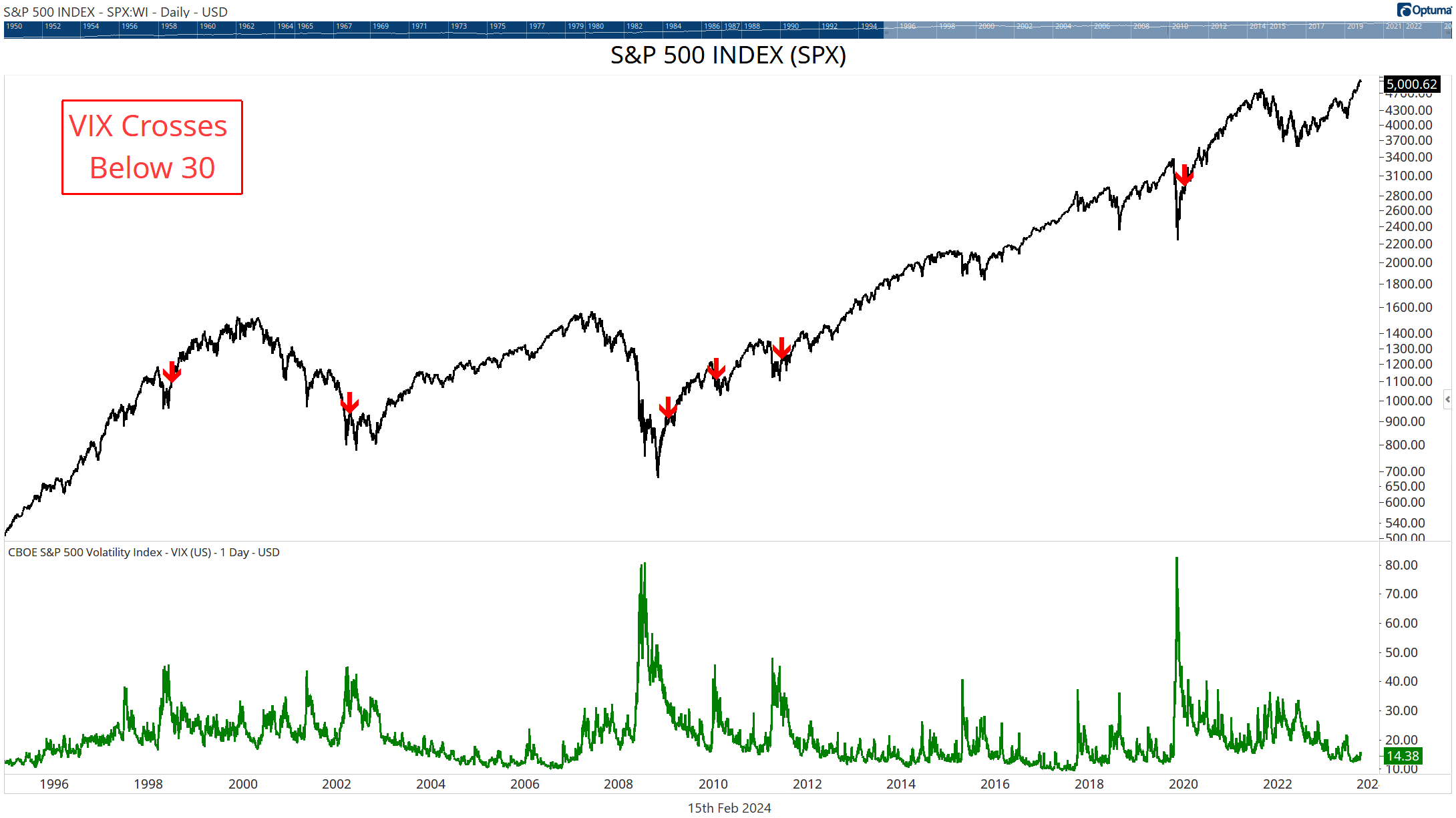This screenshot has height=818, width=1456.
Task: Click 2004 on the bottom date axis
Action: [431, 784]
